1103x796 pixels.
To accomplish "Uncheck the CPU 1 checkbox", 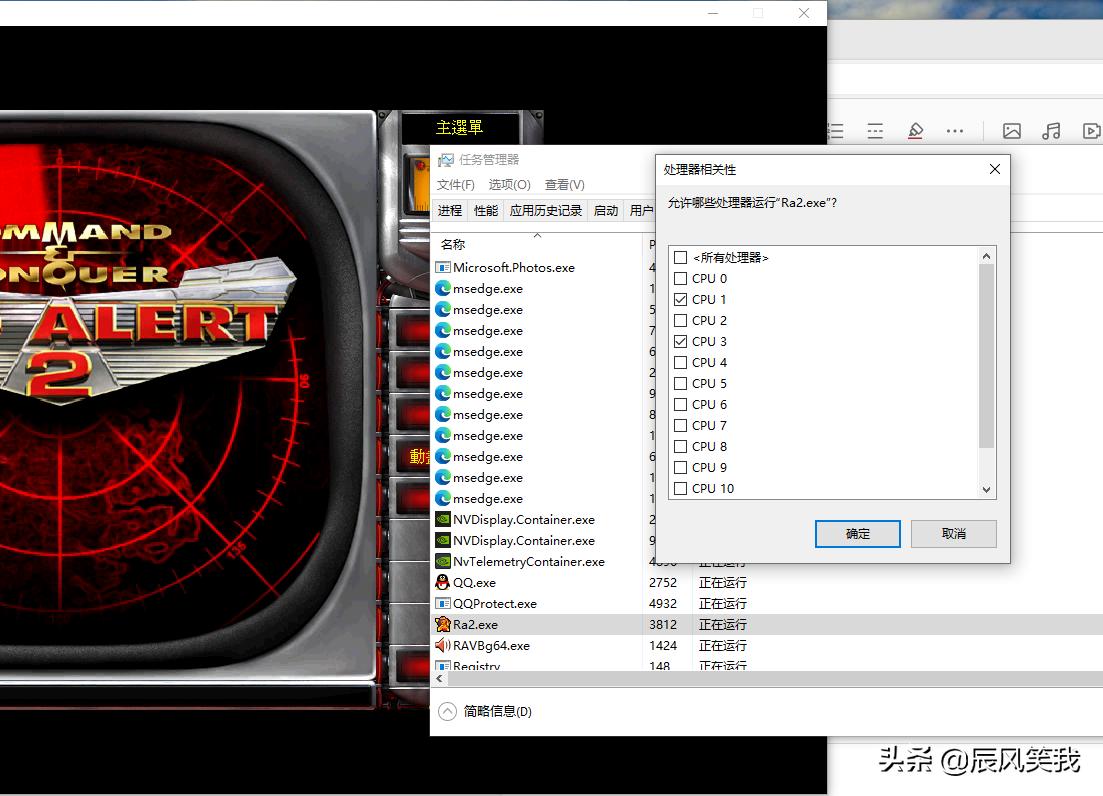I will pyautogui.click(x=682, y=299).
